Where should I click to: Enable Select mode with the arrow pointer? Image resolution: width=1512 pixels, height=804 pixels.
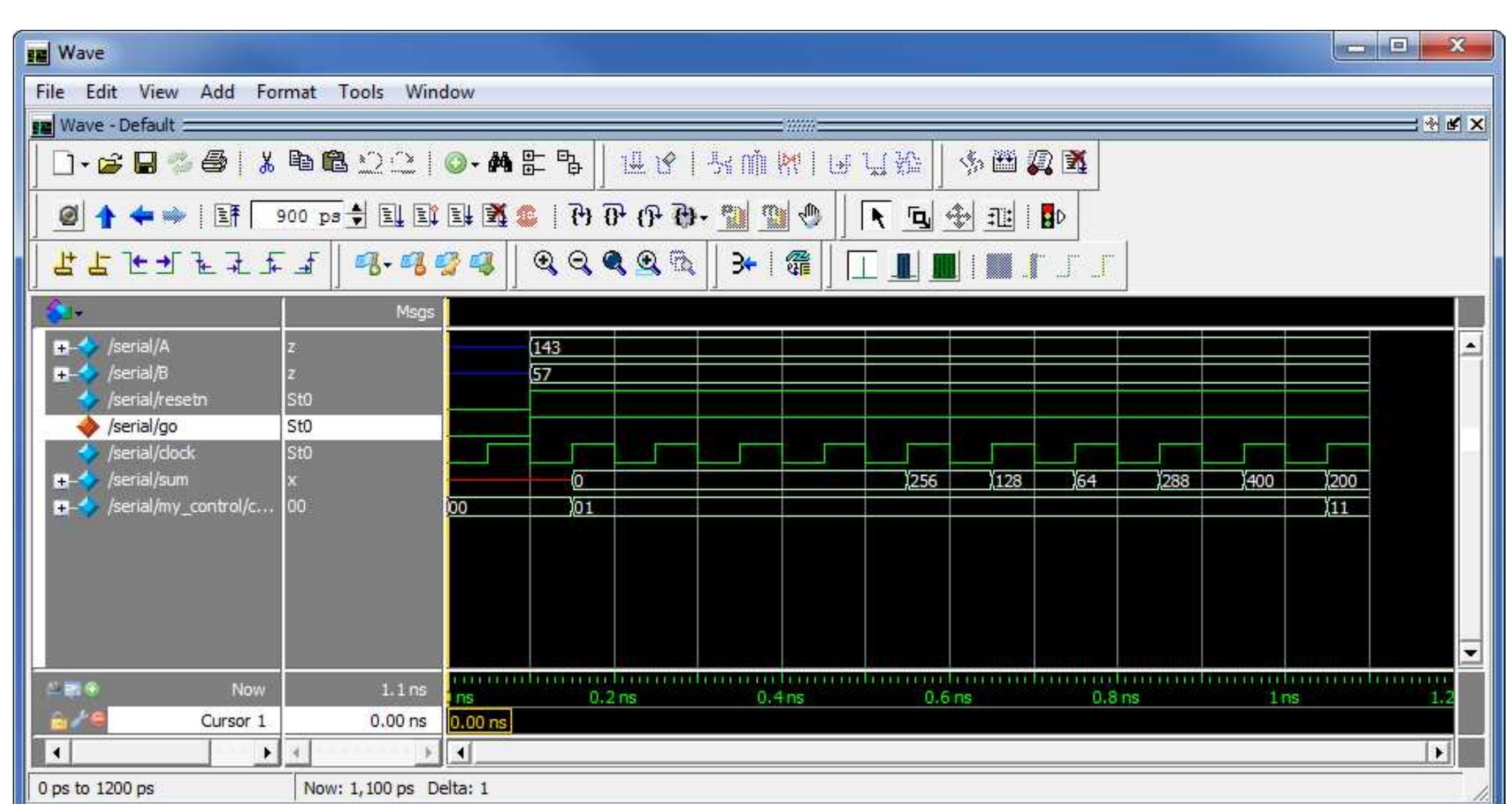pyautogui.click(x=877, y=216)
